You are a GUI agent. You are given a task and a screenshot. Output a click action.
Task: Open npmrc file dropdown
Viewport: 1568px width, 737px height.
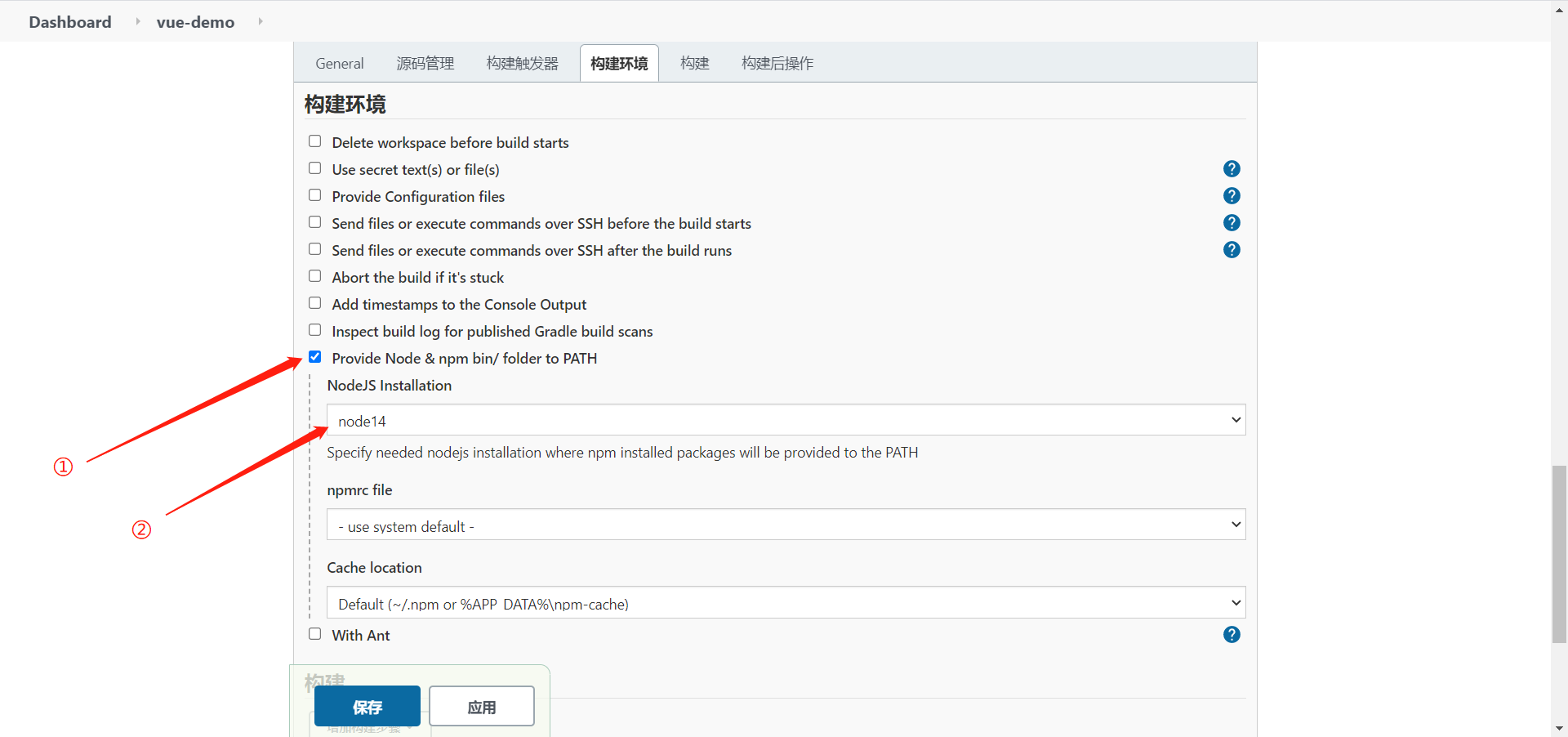click(786, 525)
